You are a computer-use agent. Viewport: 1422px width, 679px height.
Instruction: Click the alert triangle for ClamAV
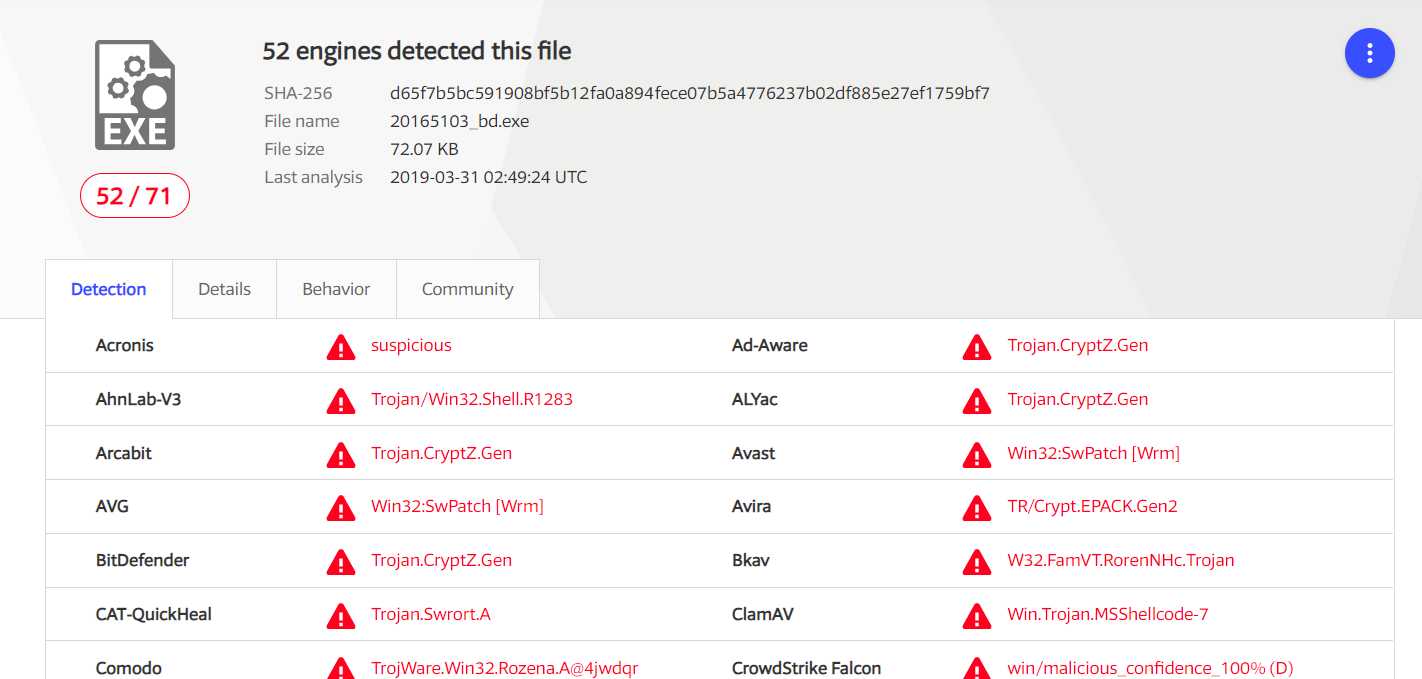click(x=977, y=616)
